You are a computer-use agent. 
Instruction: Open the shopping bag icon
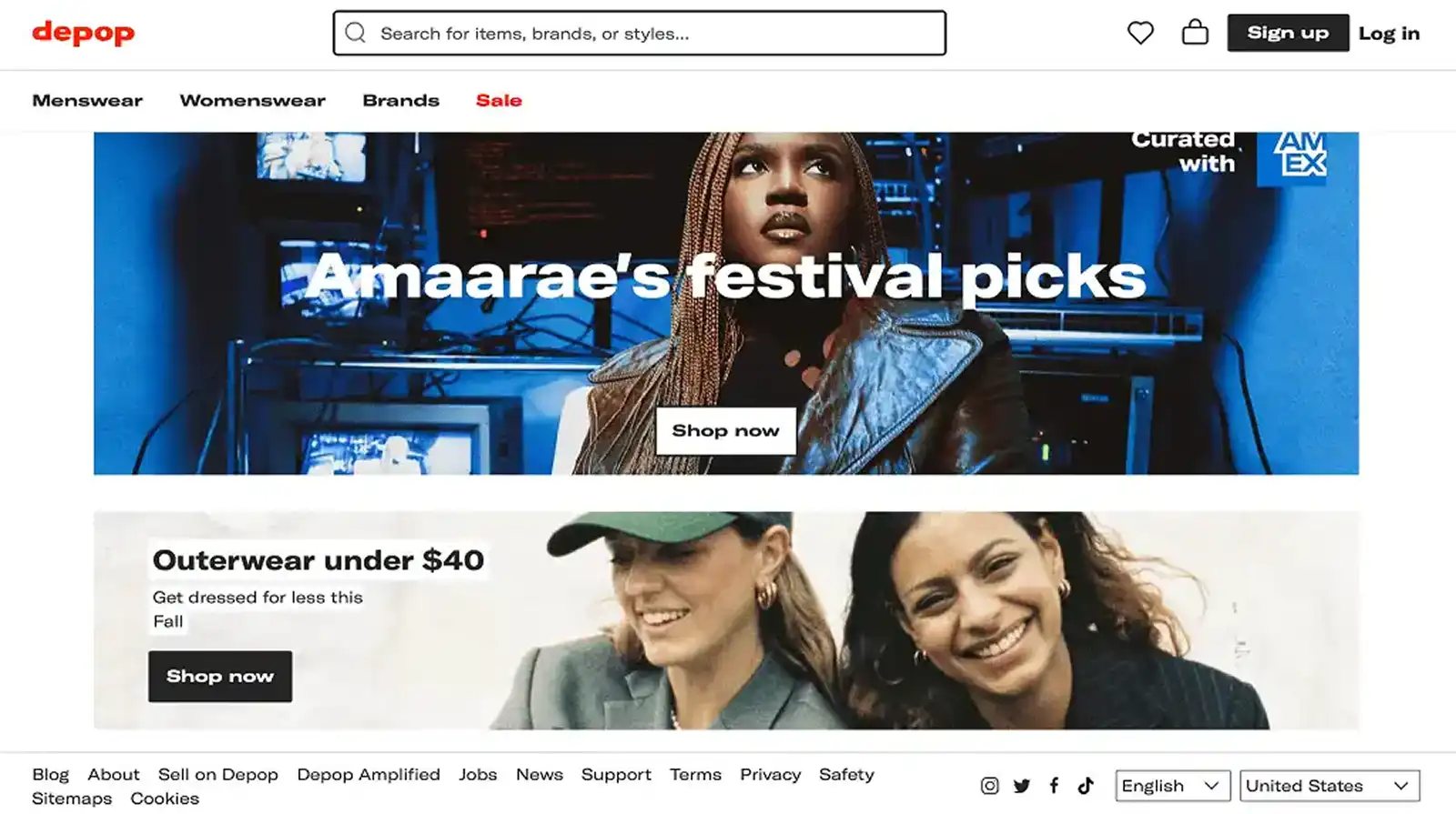coord(1195,33)
